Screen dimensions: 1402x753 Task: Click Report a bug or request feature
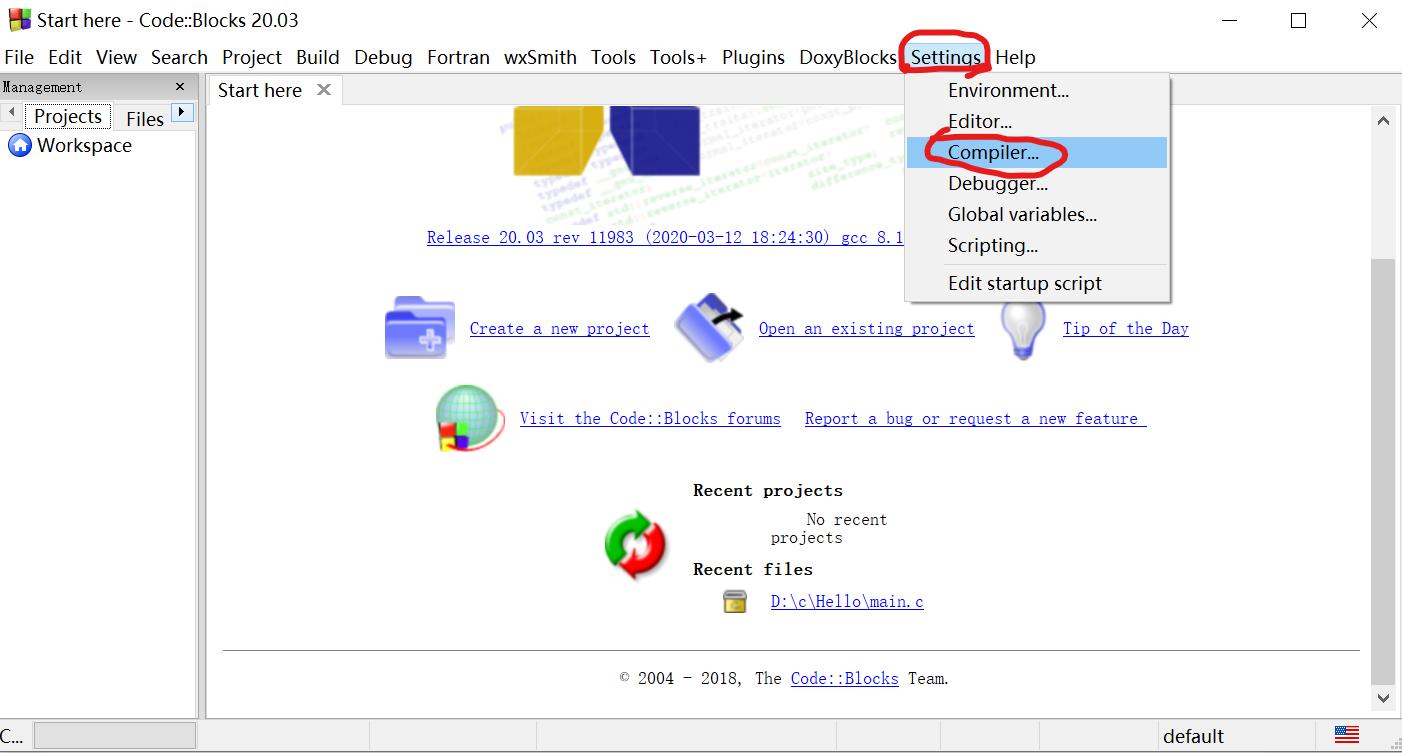click(x=976, y=418)
